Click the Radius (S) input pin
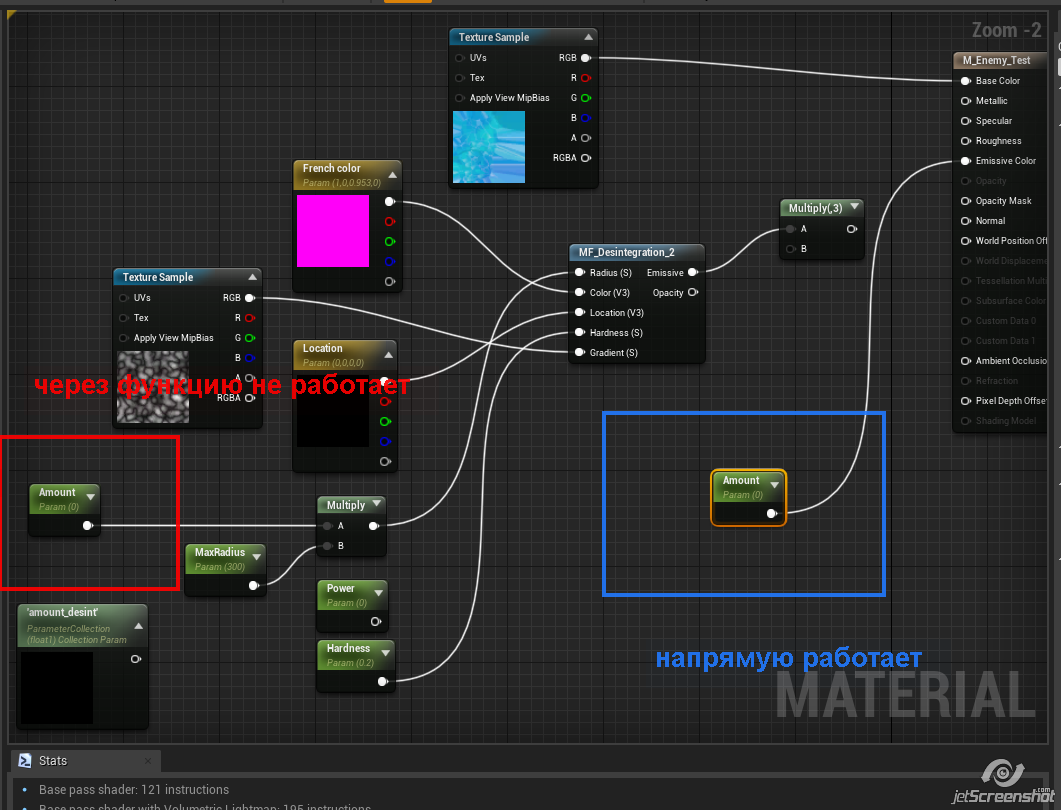Image resolution: width=1061 pixels, height=810 pixels. 579,273
